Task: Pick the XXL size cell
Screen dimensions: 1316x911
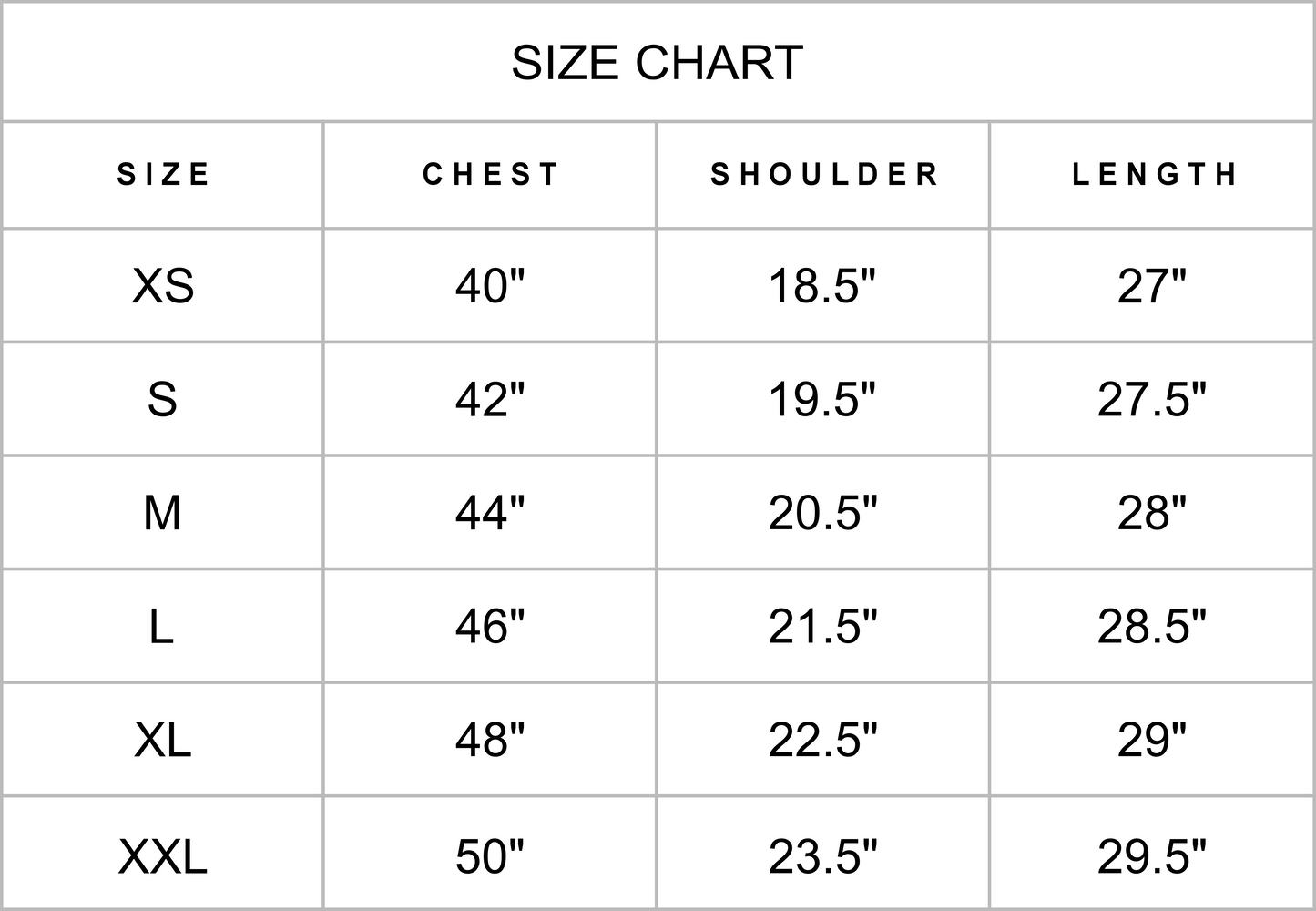Action: pos(163,855)
